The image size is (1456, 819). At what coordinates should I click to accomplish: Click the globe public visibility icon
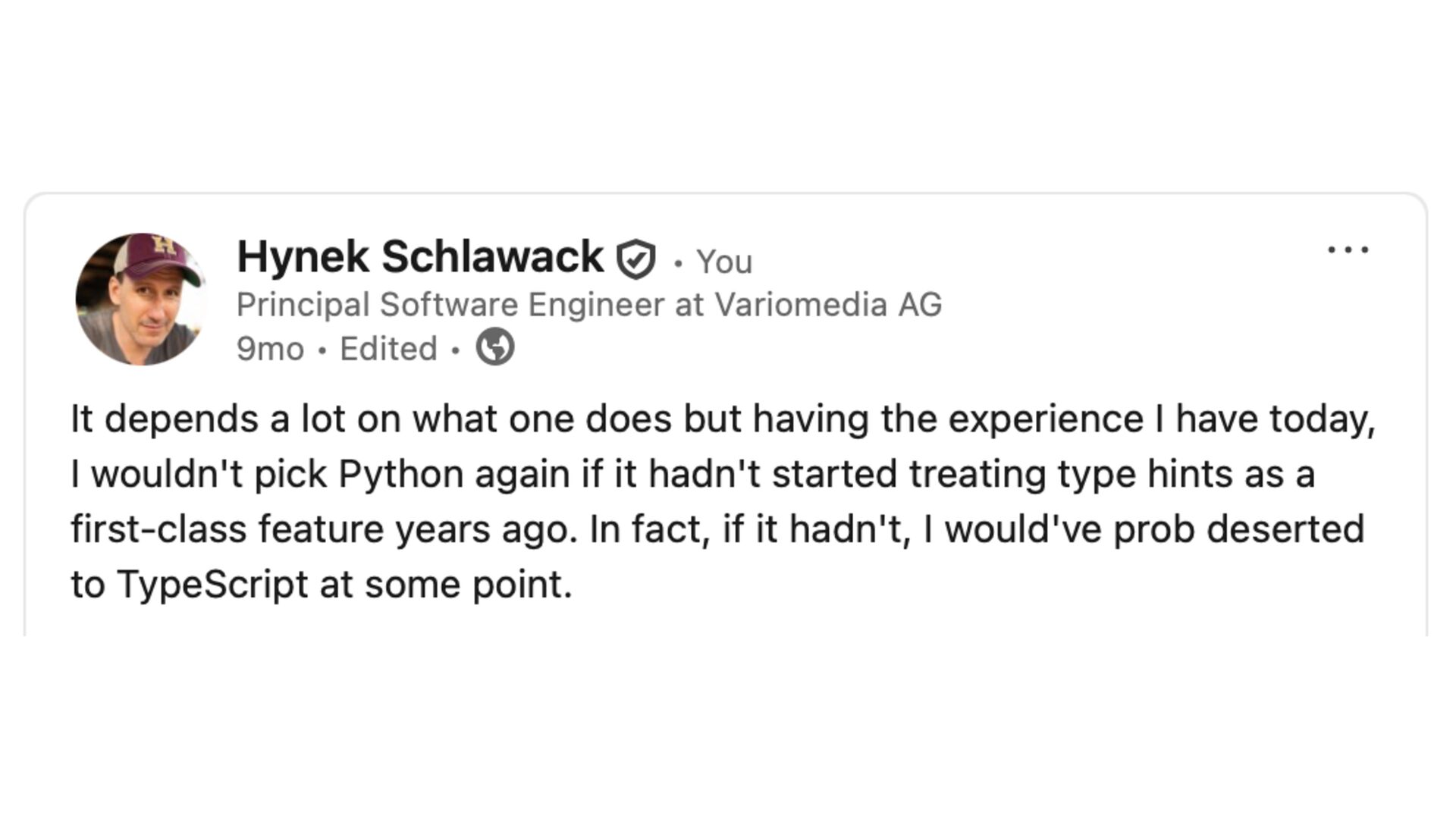click(495, 347)
